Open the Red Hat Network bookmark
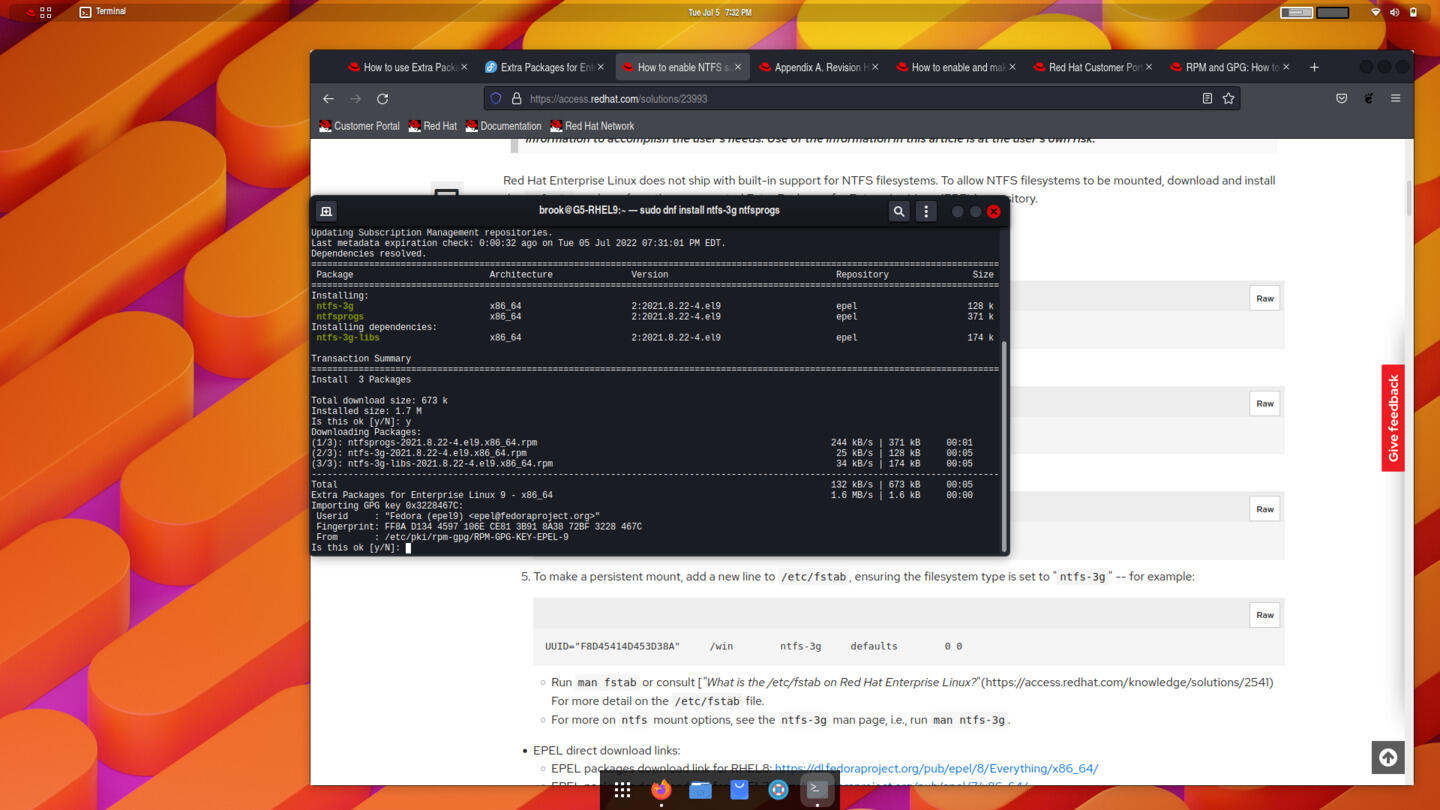 click(592, 126)
